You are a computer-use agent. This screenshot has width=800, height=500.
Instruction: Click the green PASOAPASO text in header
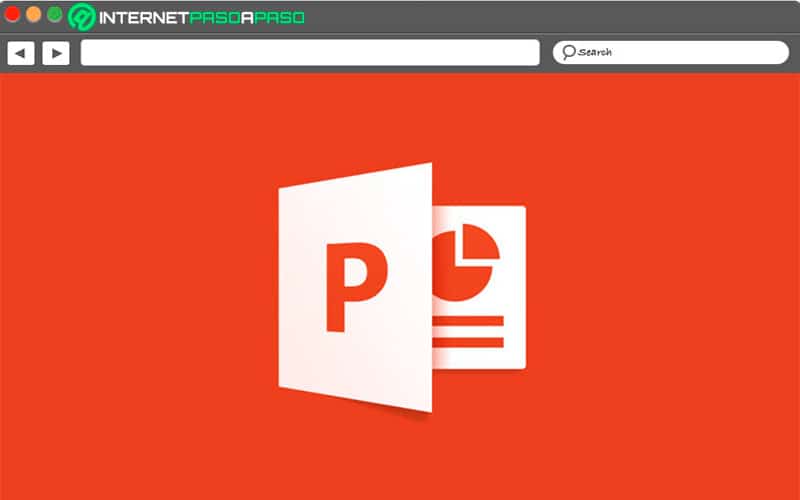coord(247,18)
